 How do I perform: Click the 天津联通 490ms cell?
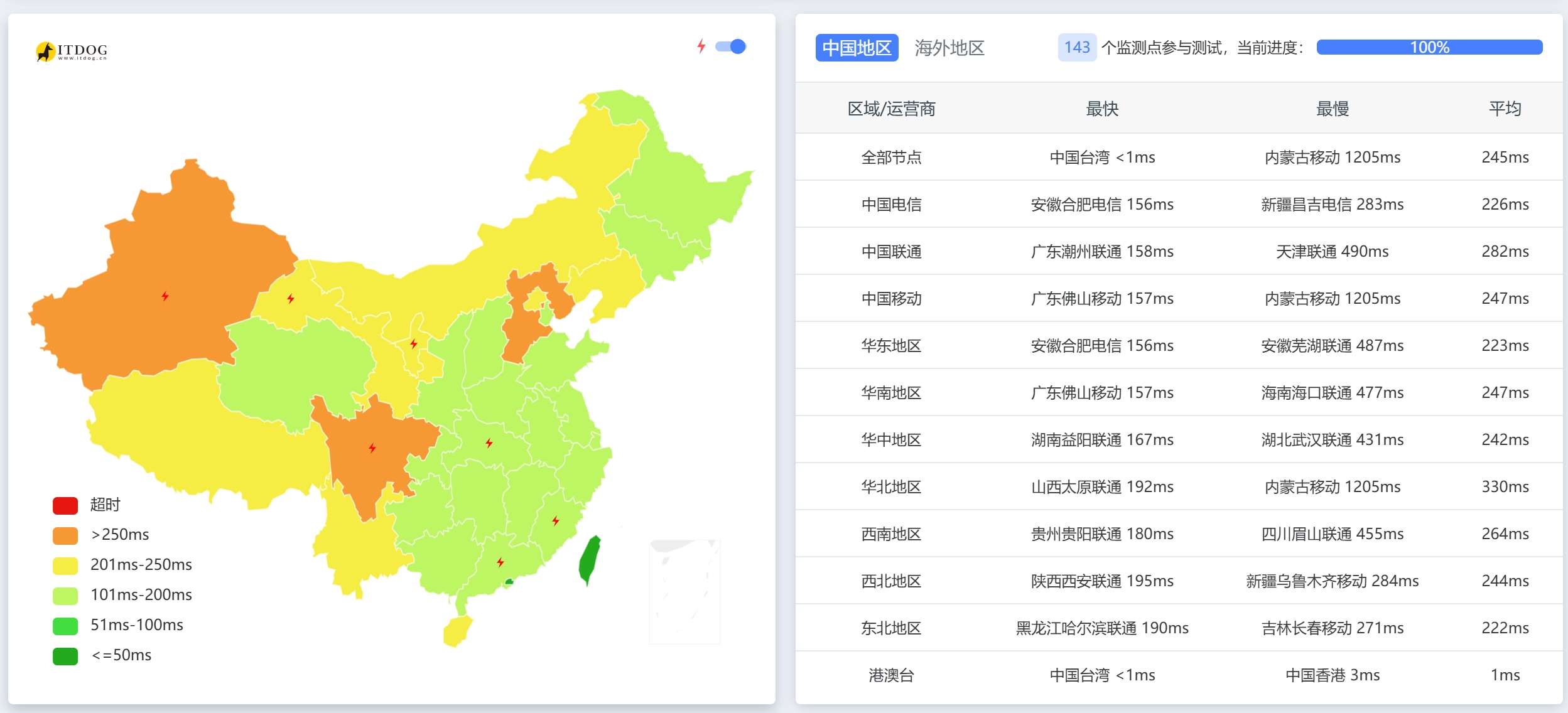pyautogui.click(x=1333, y=251)
